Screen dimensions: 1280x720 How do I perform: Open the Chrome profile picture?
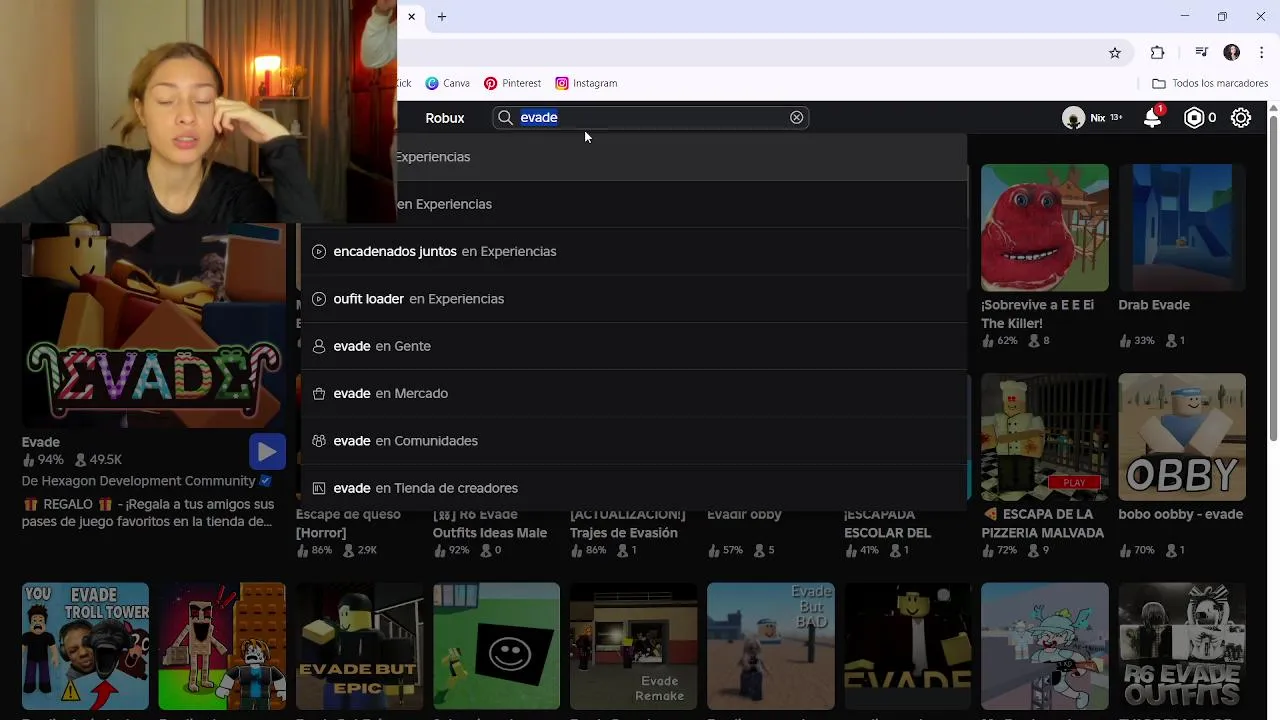(x=1232, y=53)
